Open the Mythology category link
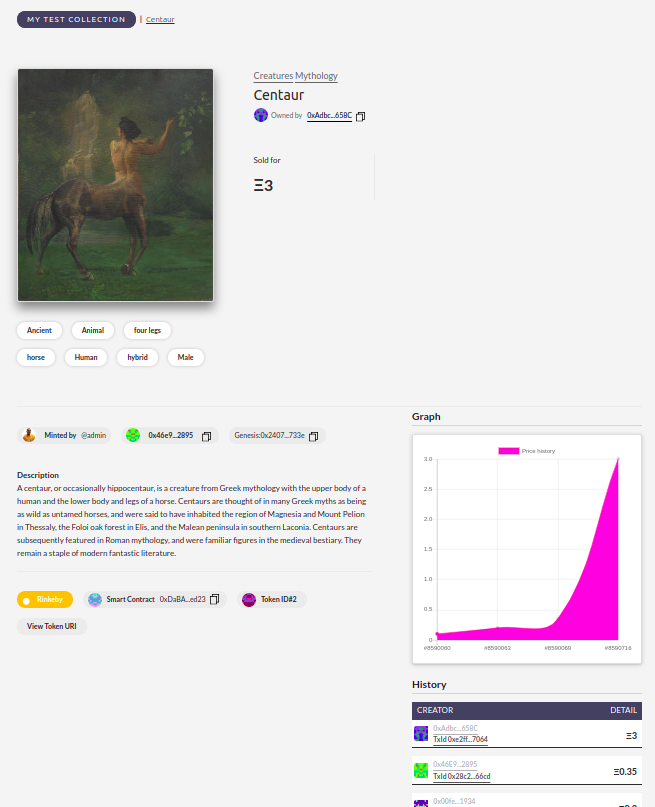The height and width of the screenshot is (807, 655). (x=316, y=76)
